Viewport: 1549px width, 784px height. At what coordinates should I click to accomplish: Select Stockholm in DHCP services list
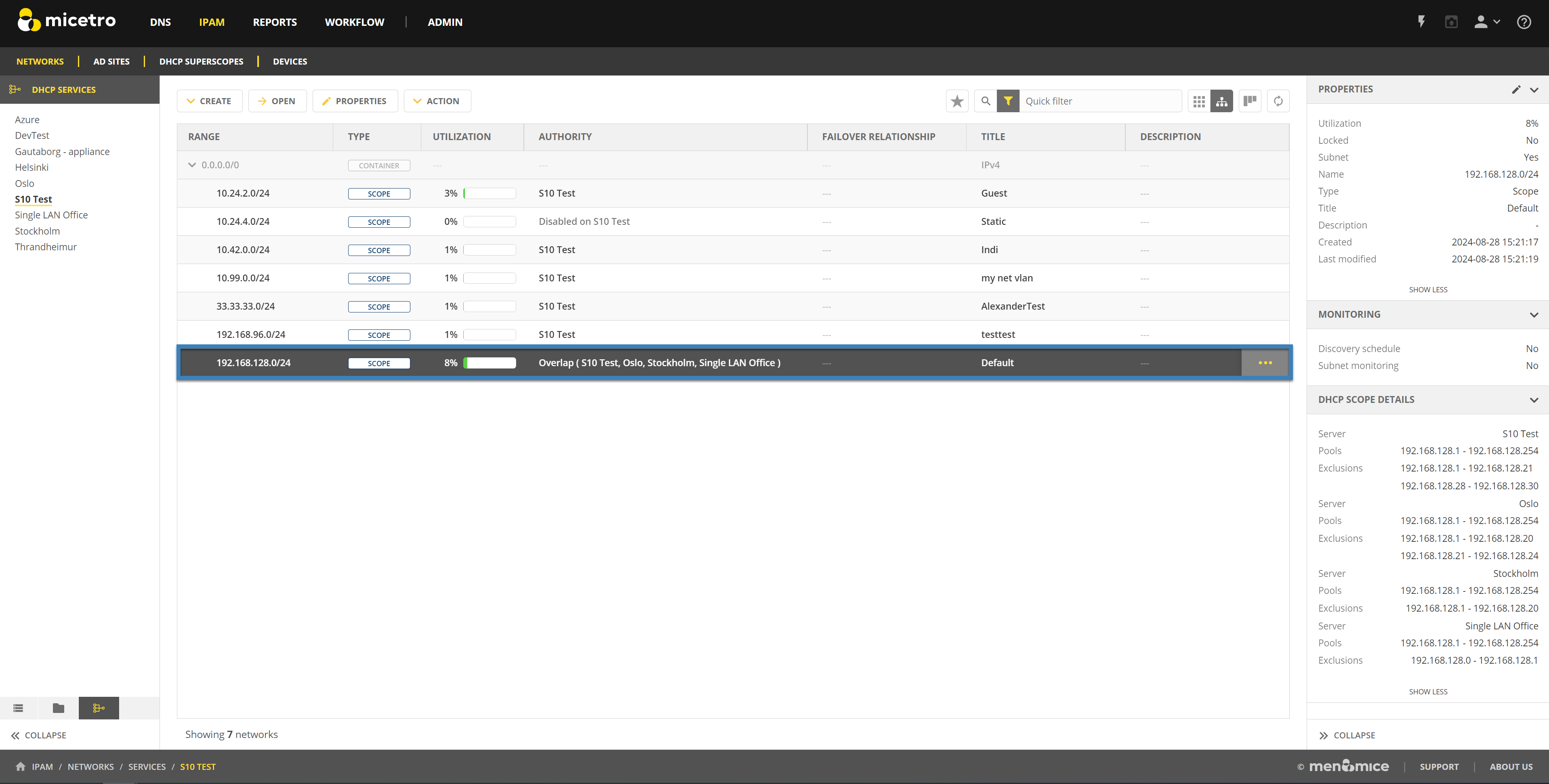pyautogui.click(x=37, y=231)
